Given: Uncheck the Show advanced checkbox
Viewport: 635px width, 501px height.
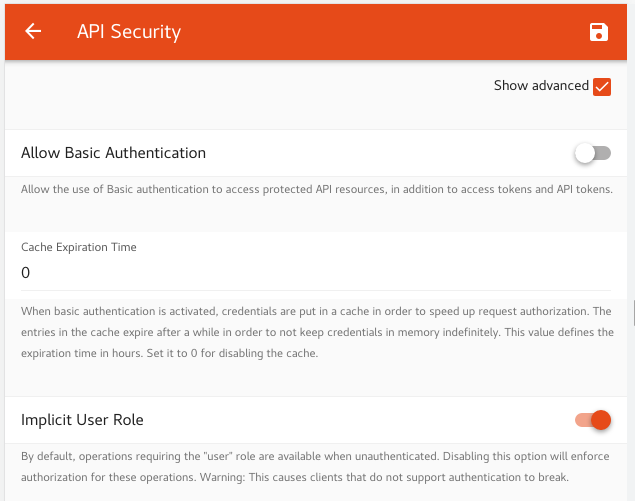Looking at the screenshot, I should tap(601, 86).
